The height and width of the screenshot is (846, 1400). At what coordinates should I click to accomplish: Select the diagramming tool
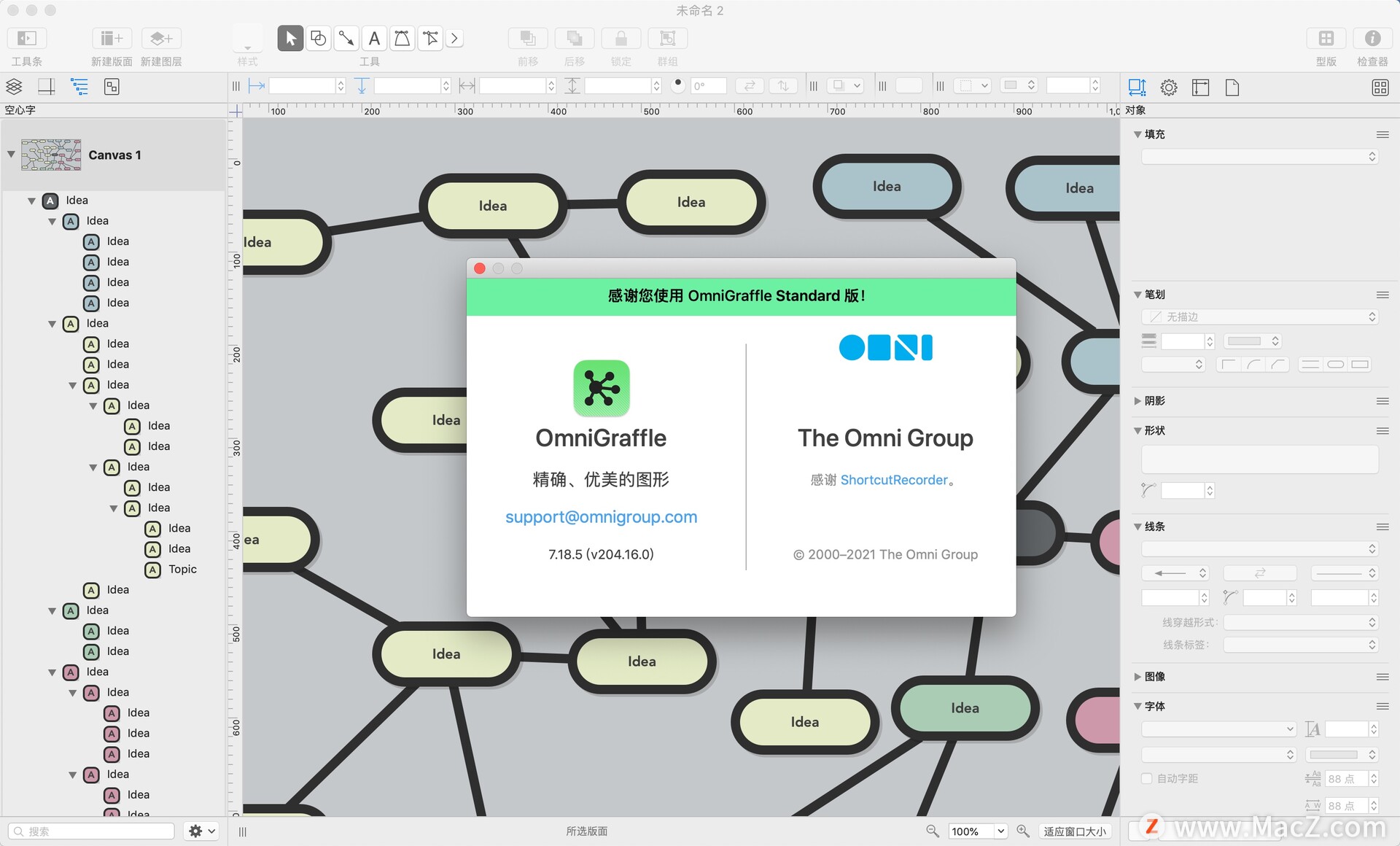coord(430,39)
